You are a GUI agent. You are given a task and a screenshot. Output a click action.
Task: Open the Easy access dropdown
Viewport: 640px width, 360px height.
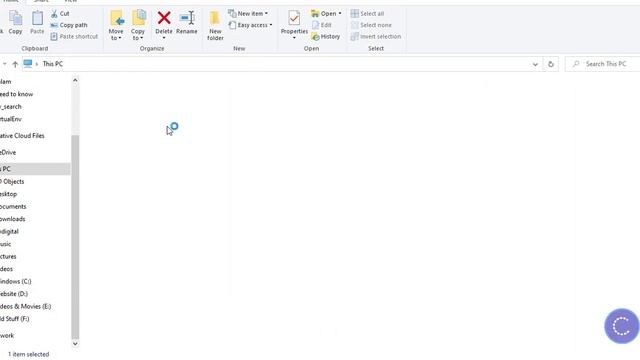(x=250, y=25)
